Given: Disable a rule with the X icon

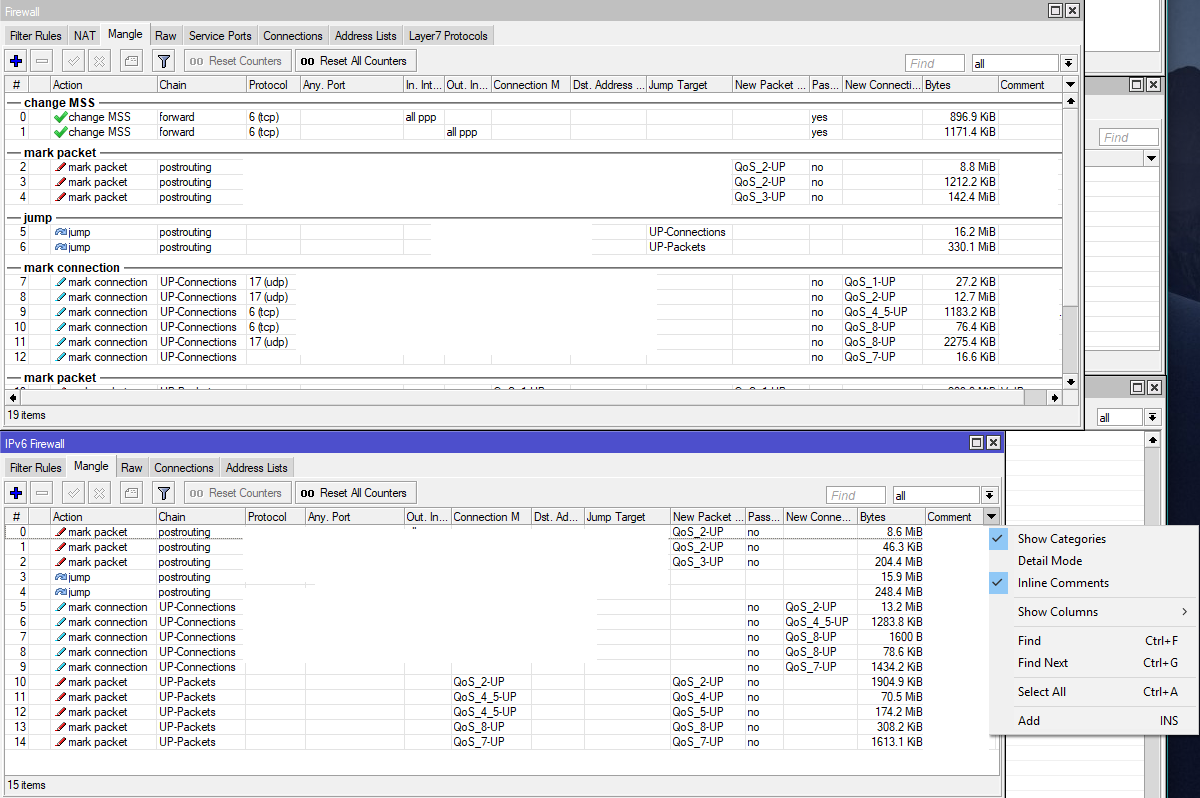Looking at the screenshot, I should tap(99, 60).
